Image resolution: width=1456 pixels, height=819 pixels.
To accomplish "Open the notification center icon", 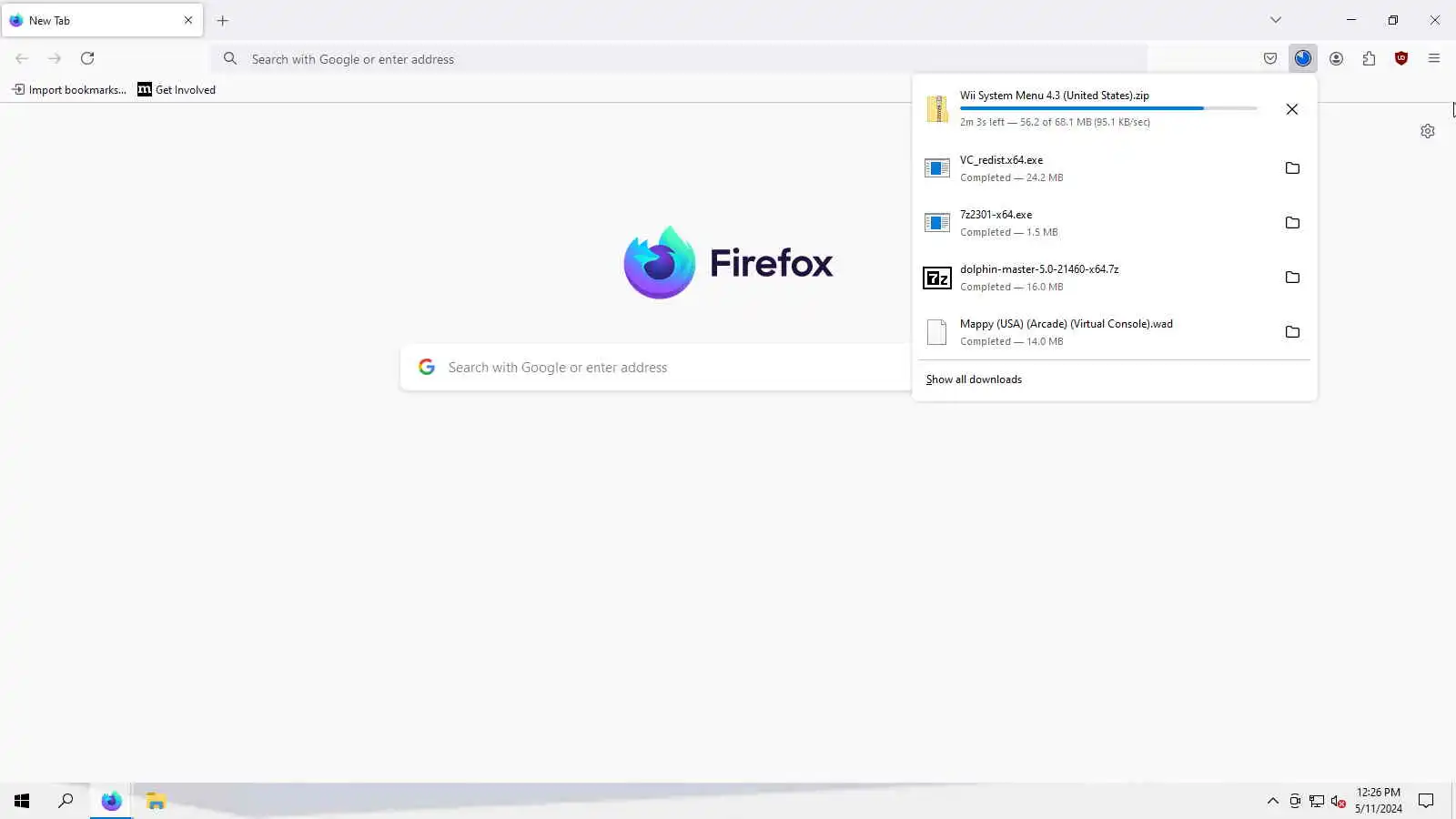I will coord(1426,801).
